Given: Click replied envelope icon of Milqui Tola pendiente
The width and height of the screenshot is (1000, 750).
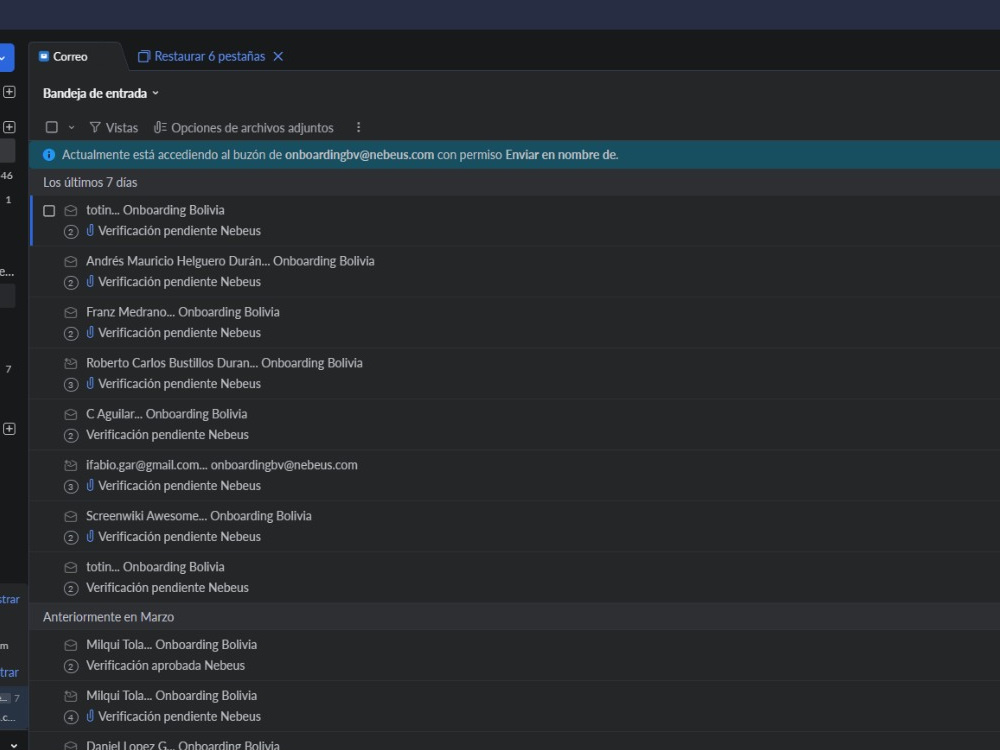Looking at the screenshot, I should click(x=71, y=696).
